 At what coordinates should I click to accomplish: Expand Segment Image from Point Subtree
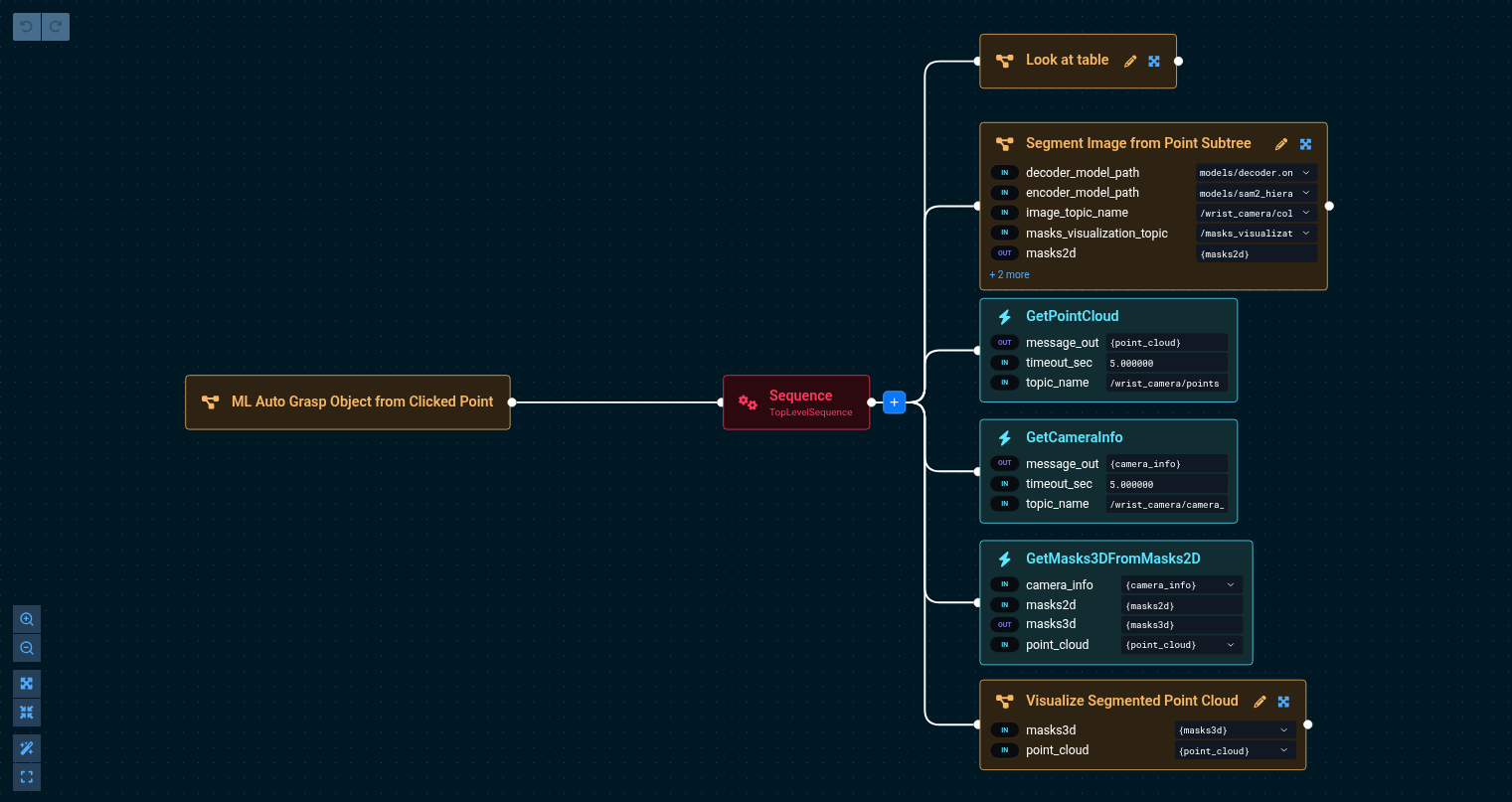(x=1306, y=144)
